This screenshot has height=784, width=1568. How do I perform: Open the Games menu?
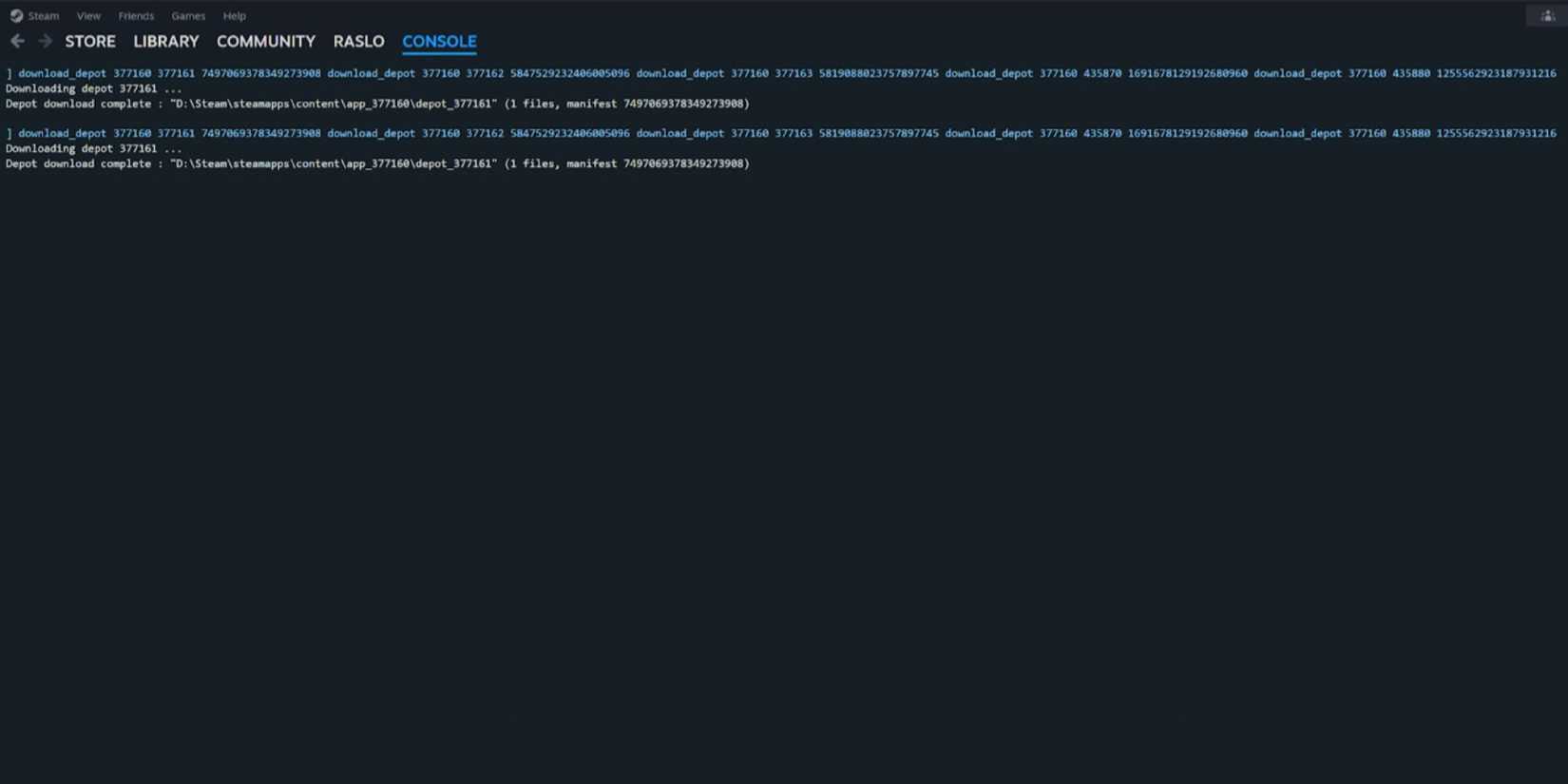click(x=188, y=15)
